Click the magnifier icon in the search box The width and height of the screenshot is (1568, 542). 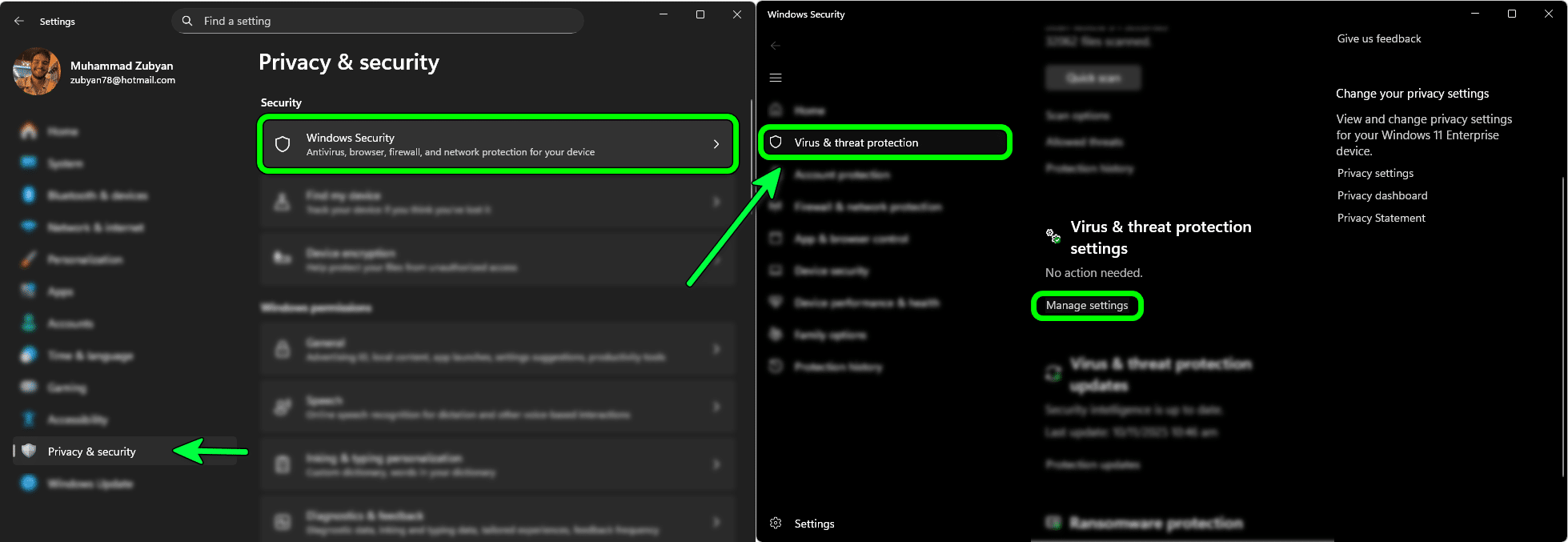[x=187, y=21]
